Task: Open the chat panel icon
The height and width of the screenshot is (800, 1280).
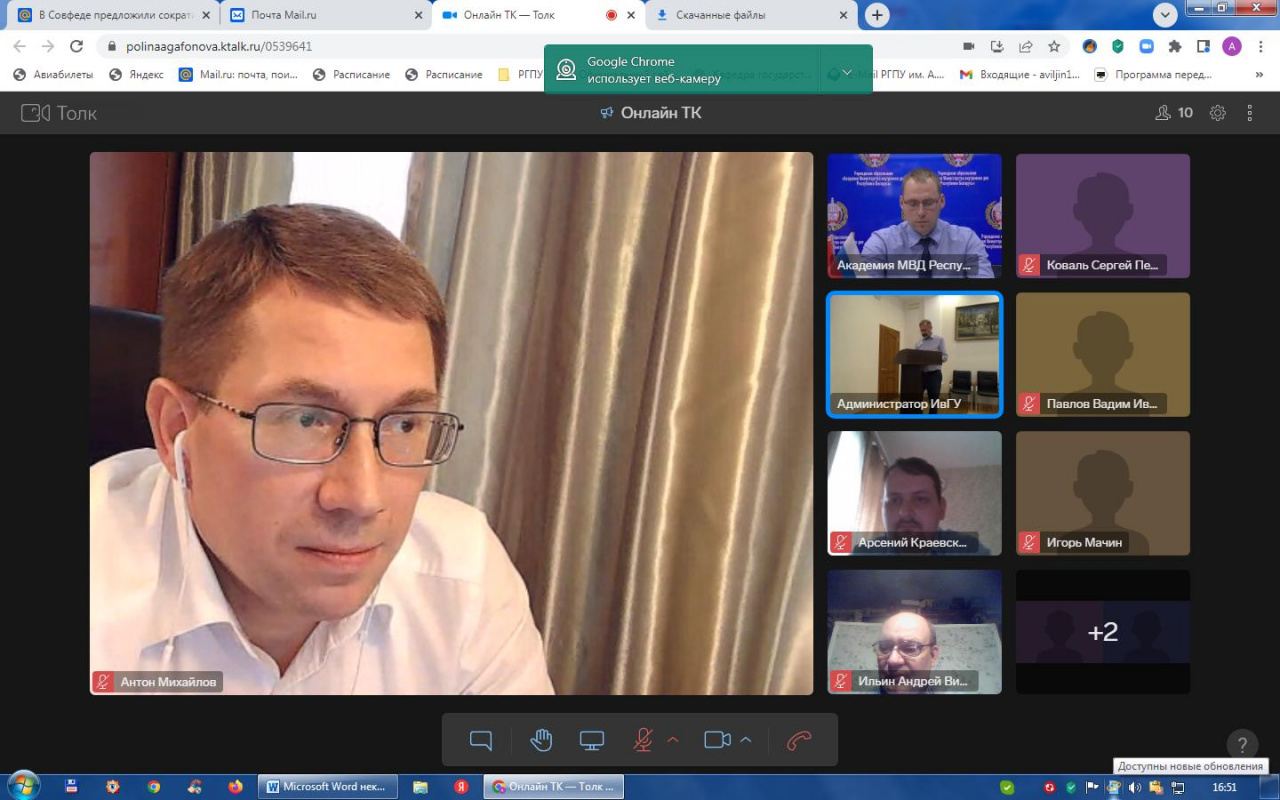Action: click(x=481, y=740)
